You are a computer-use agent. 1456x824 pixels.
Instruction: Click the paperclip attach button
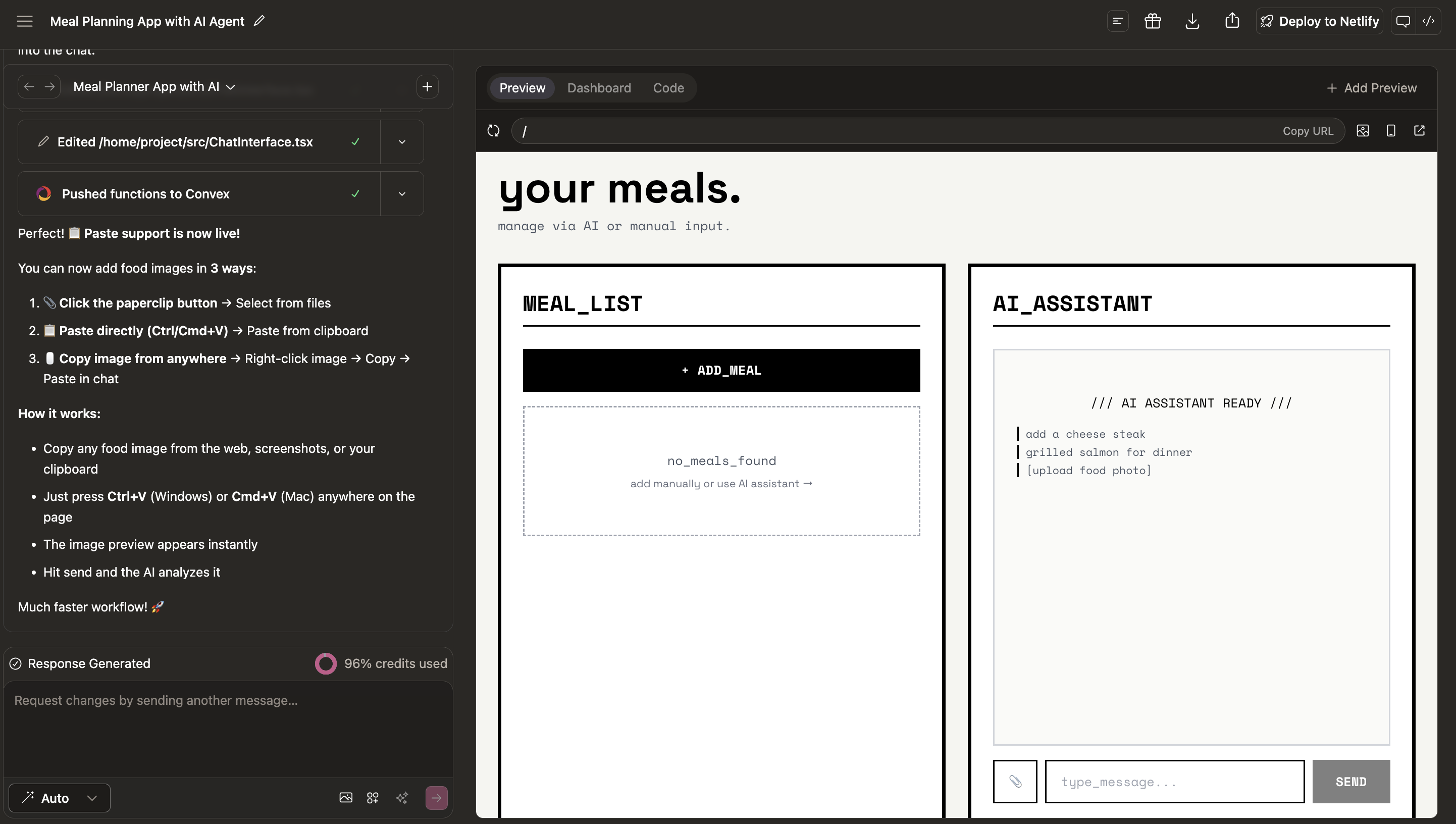click(1015, 782)
